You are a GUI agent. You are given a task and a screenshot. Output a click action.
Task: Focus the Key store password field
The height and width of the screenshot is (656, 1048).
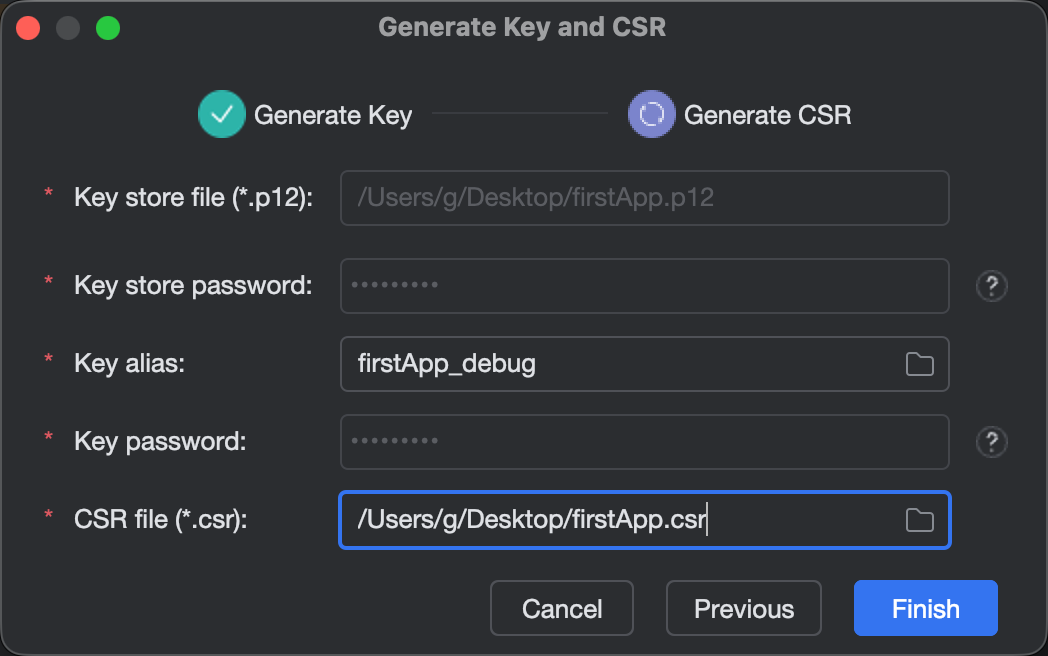point(644,286)
